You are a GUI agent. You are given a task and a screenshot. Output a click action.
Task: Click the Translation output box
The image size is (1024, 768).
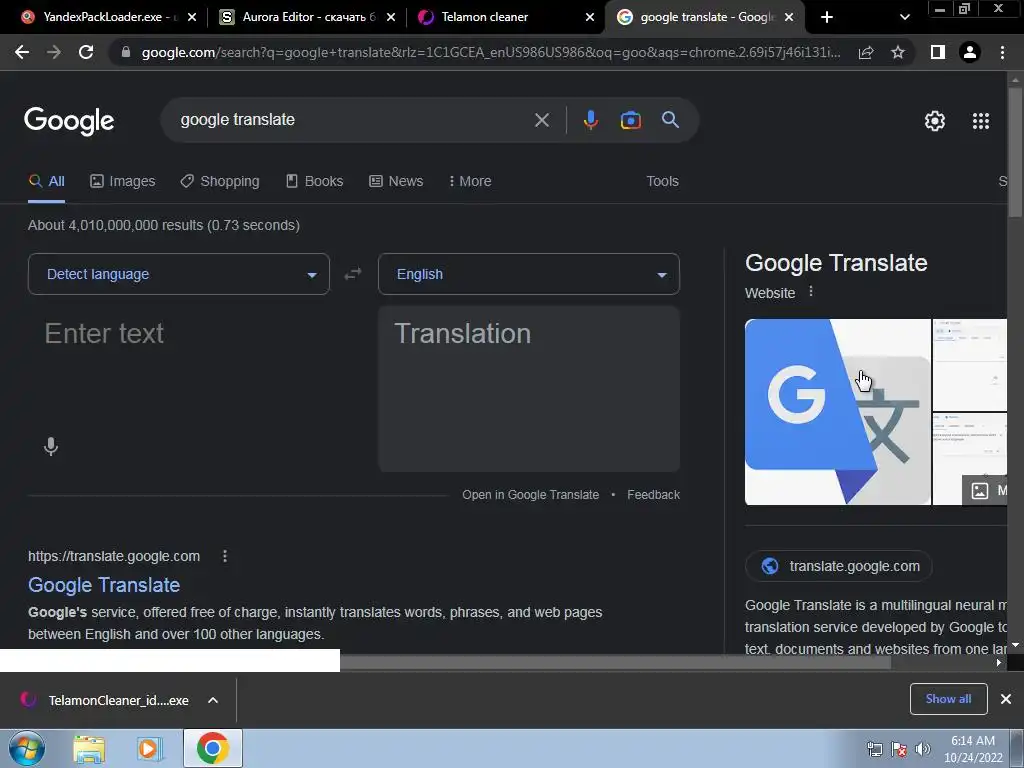[529, 389]
